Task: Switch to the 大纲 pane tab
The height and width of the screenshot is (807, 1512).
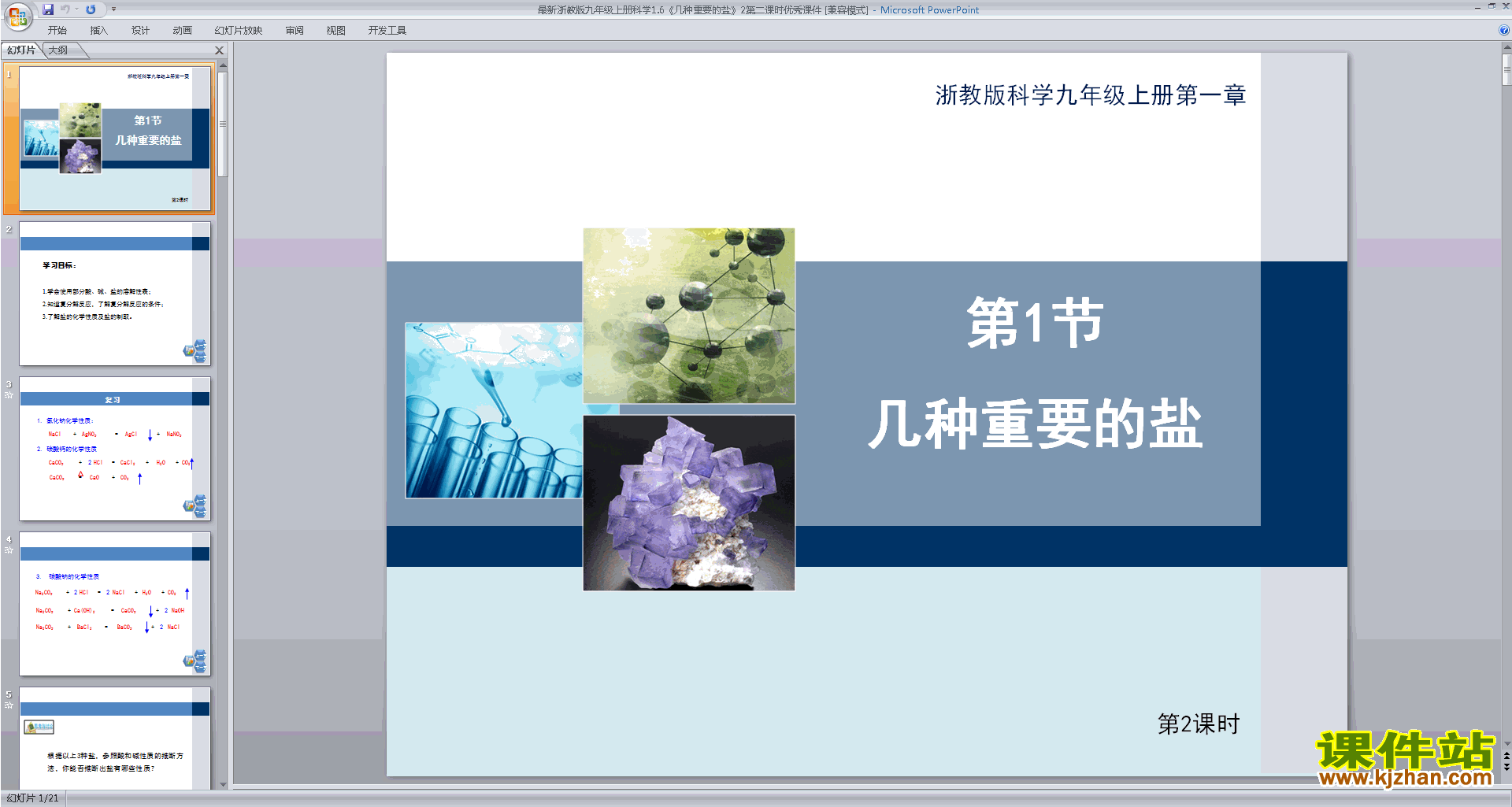Action: point(58,50)
